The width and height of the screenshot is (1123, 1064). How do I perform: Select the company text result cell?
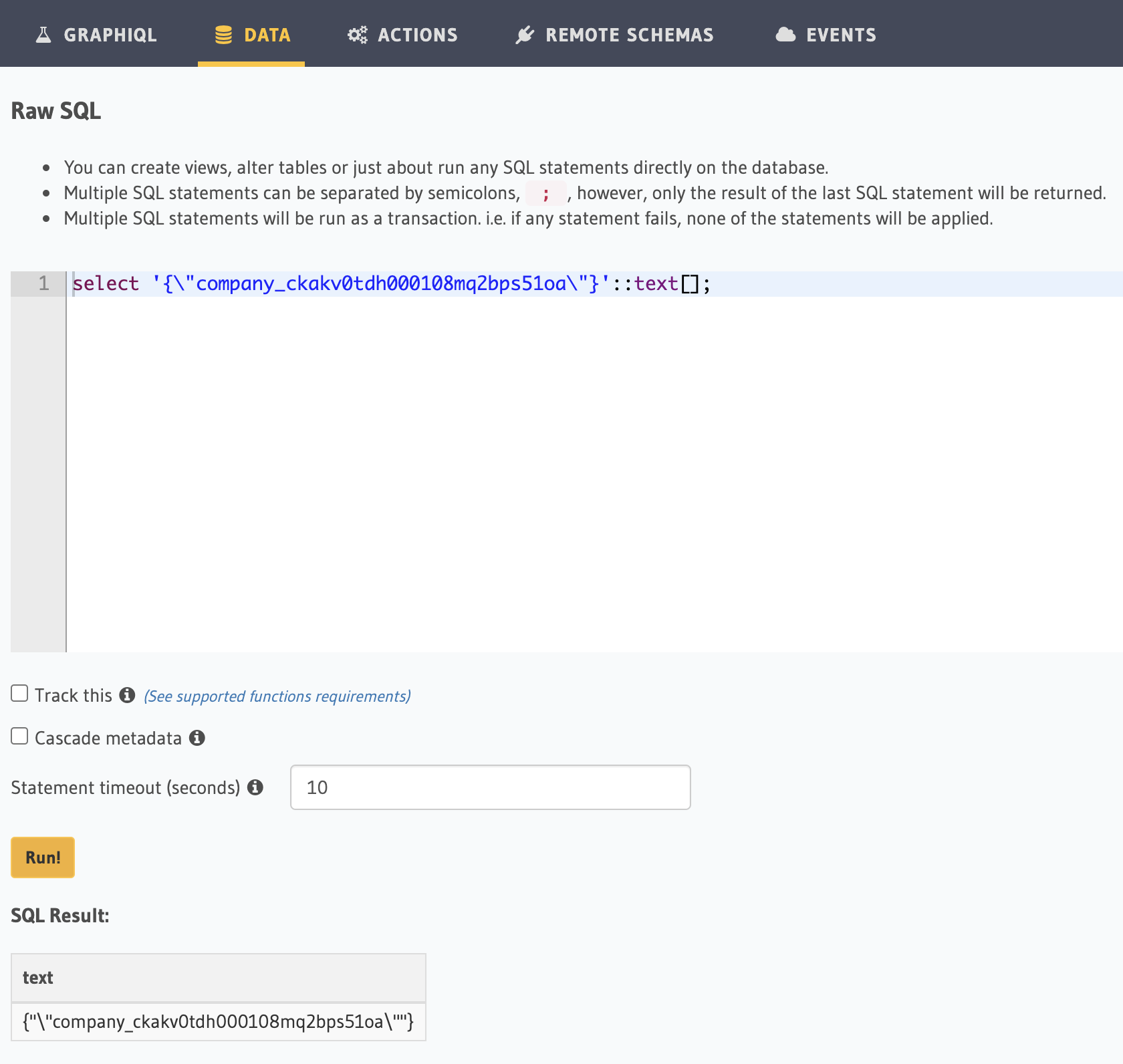[x=218, y=1021]
